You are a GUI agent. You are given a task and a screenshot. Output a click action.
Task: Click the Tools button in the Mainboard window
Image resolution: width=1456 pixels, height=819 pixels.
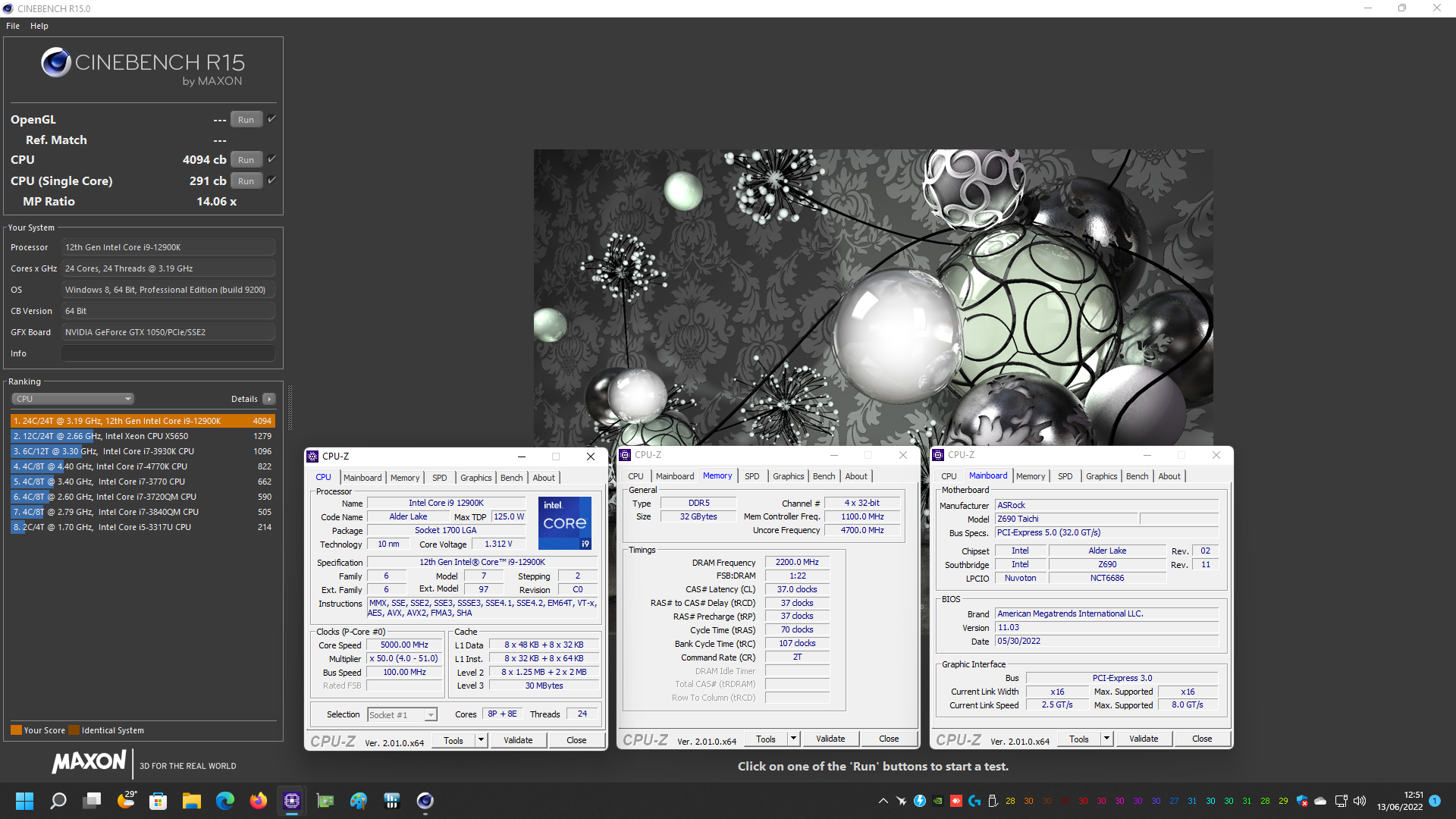pyautogui.click(x=1079, y=739)
